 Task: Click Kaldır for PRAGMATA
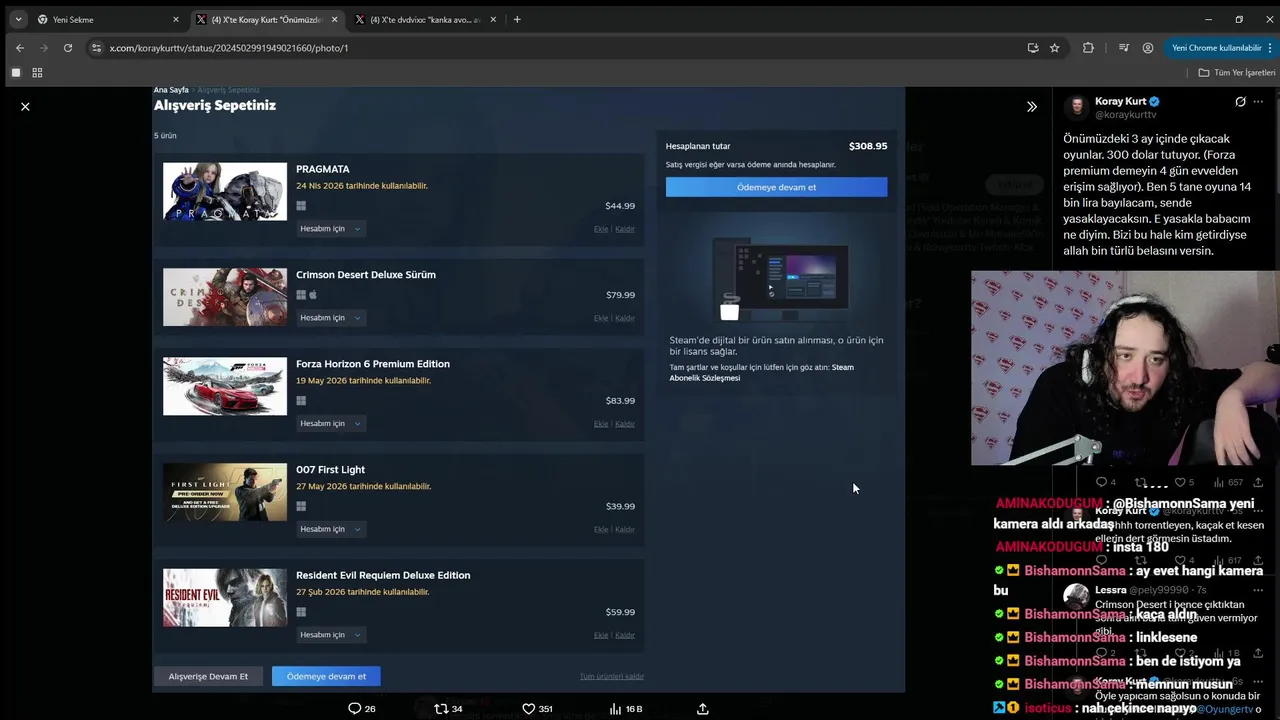(x=625, y=229)
